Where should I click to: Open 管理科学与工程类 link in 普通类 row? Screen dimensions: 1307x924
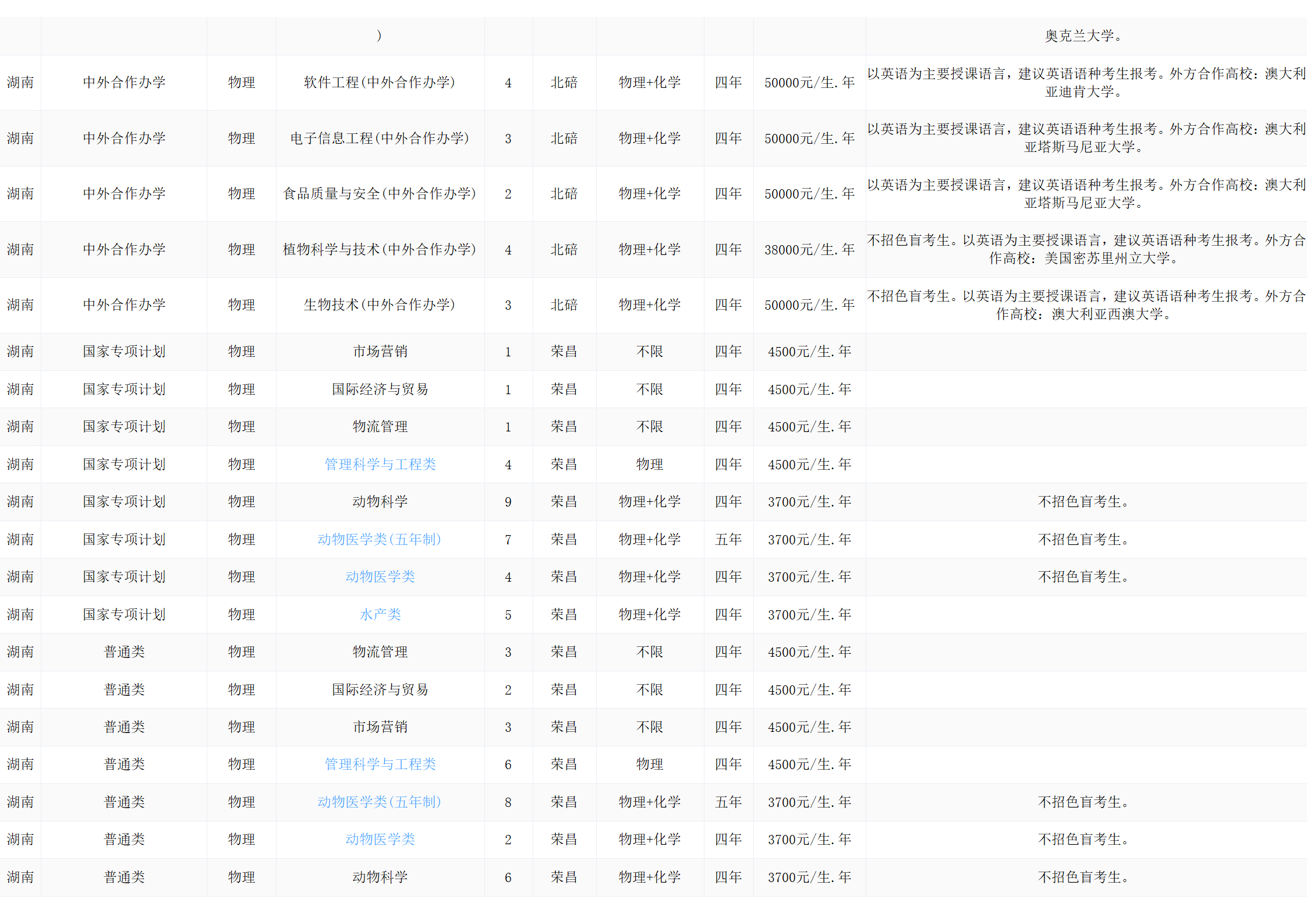tap(380, 764)
